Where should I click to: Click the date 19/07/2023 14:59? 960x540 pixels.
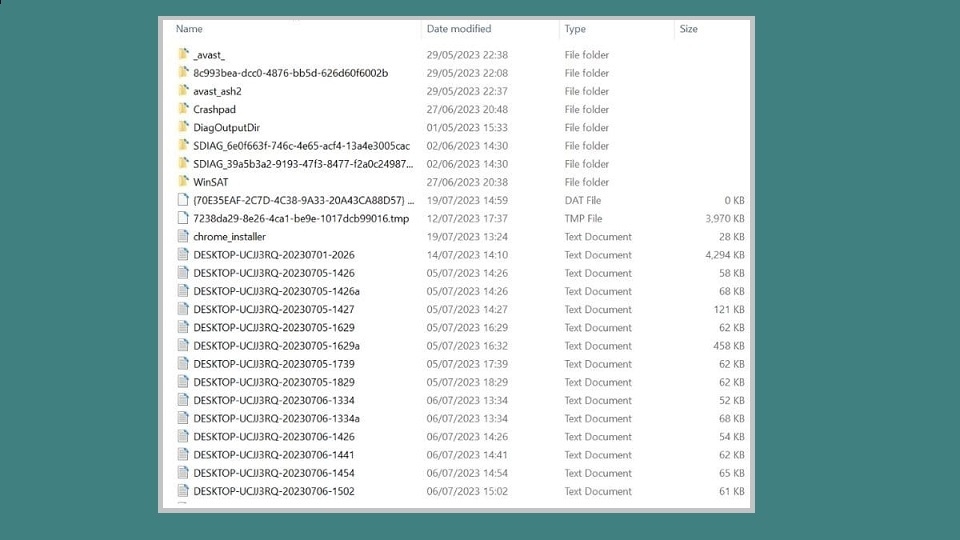point(467,200)
